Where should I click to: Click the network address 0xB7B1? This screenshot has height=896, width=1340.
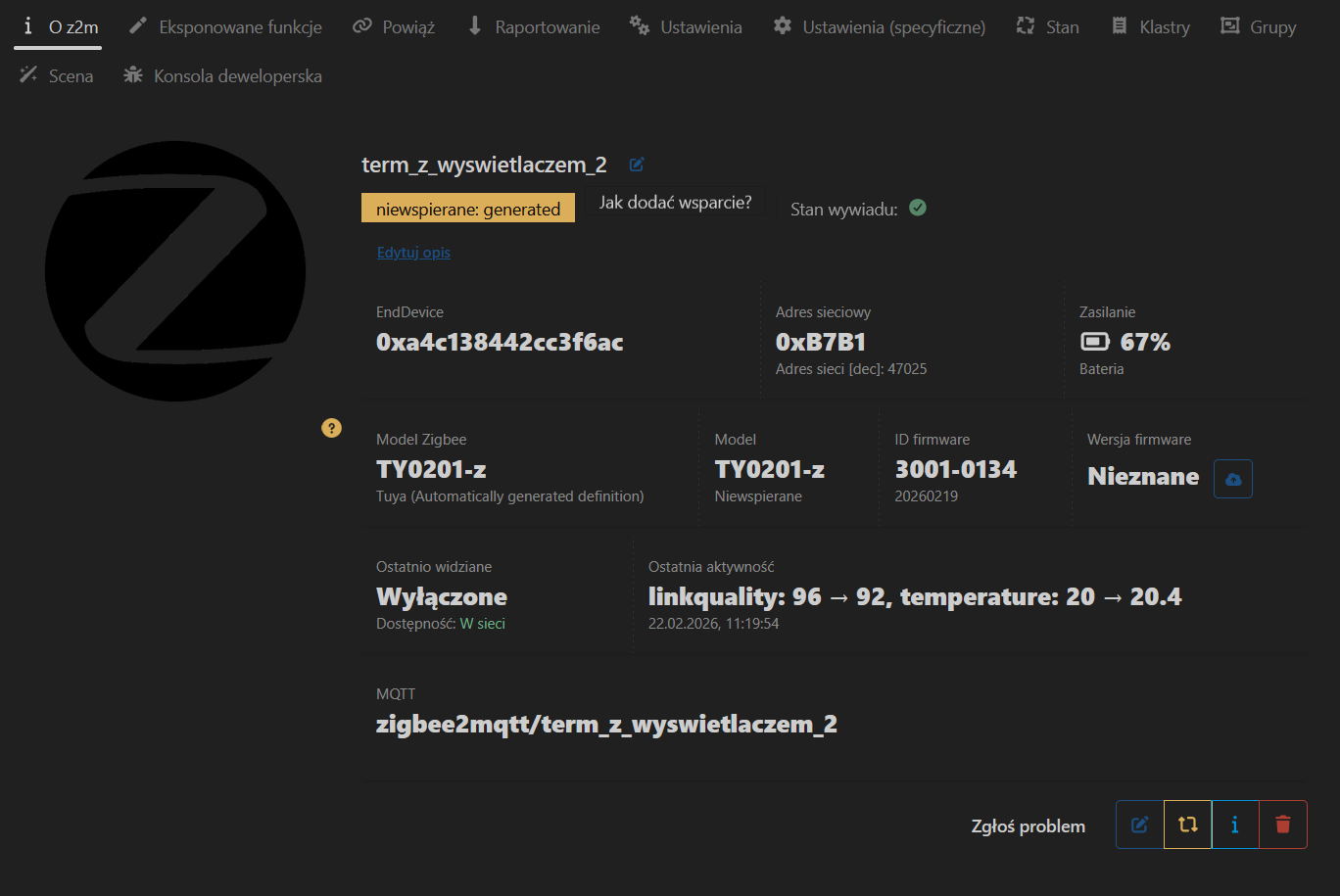pyautogui.click(x=821, y=342)
